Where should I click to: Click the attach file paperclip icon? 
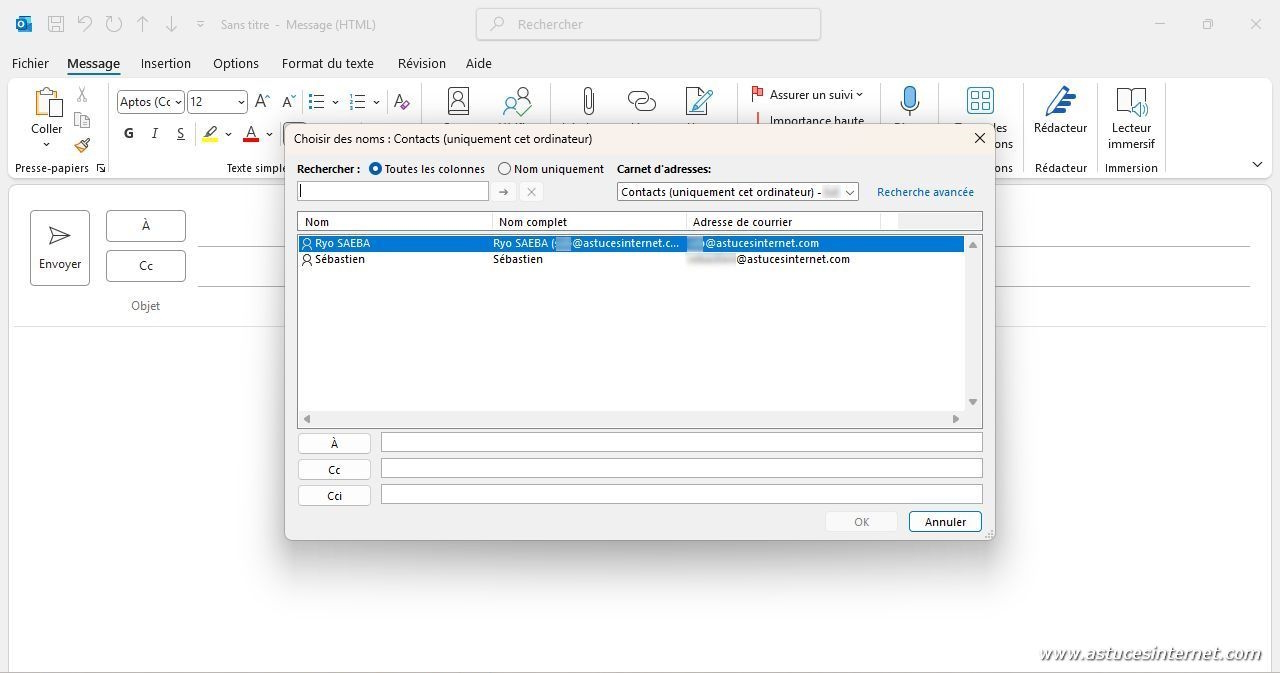(x=588, y=101)
